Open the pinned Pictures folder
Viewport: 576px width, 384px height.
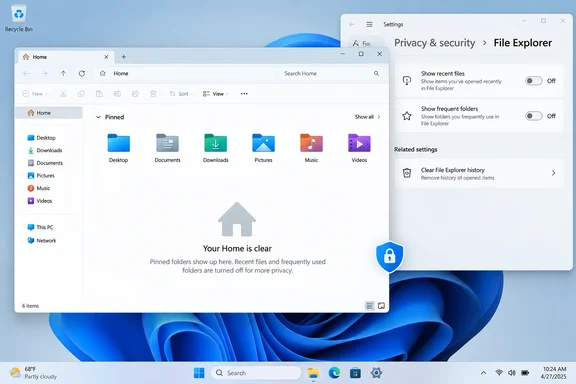[x=263, y=148]
